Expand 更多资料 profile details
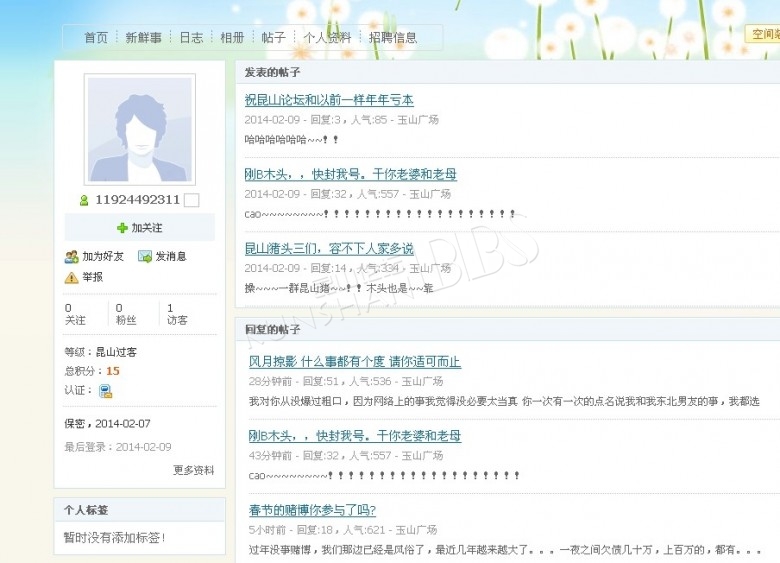 pyautogui.click(x=194, y=470)
